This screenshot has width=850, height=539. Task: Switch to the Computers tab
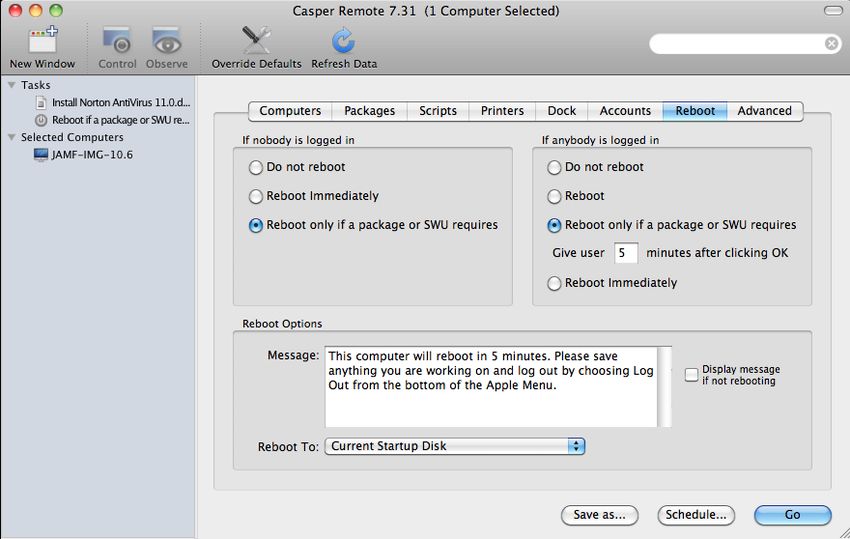290,111
